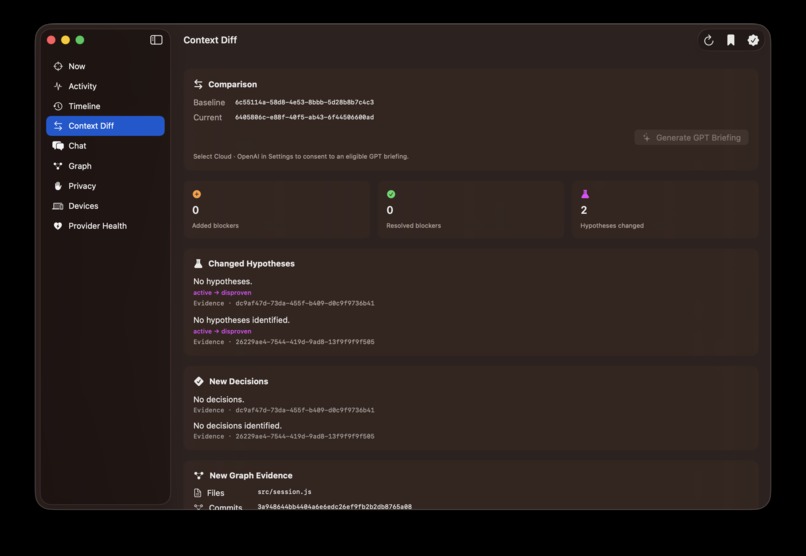Click Evidence dc9af47d under Changed Hypotheses
806x556 pixels.
tap(284, 304)
